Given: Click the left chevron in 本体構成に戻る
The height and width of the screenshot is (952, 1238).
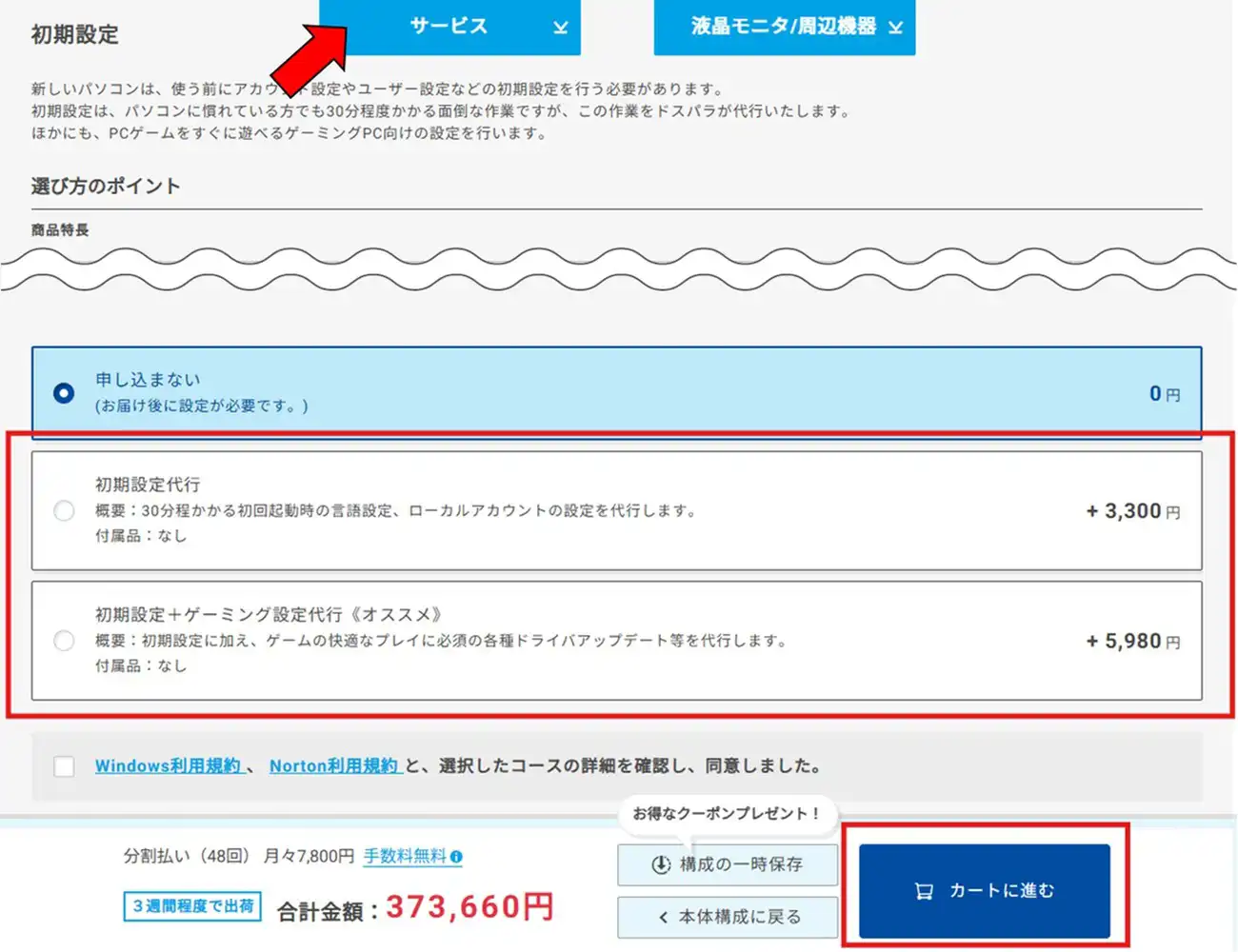Looking at the screenshot, I should (x=663, y=917).
